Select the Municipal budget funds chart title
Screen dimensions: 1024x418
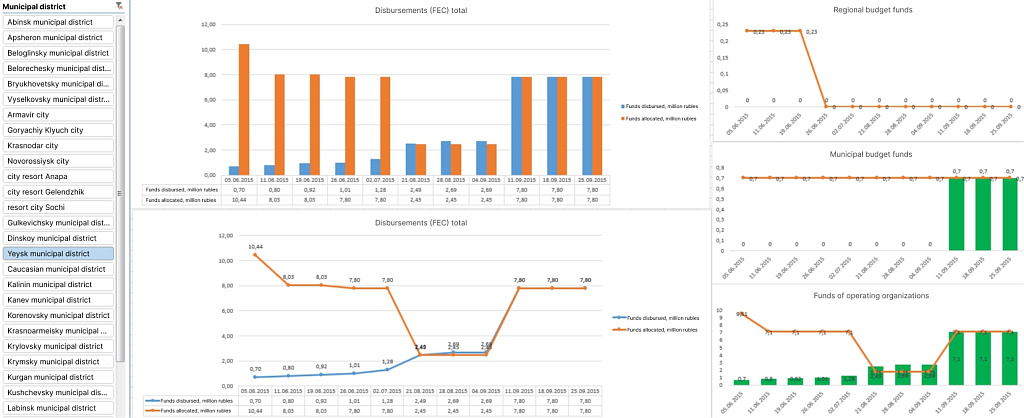pyautogui.click(x=872, y=154)
